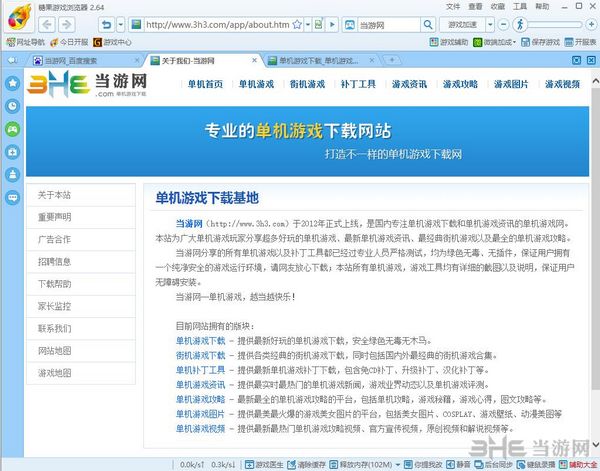Click the sidebar user/stamp icon
This screenshot has width=600, height=471.
[x=13, y=175]
